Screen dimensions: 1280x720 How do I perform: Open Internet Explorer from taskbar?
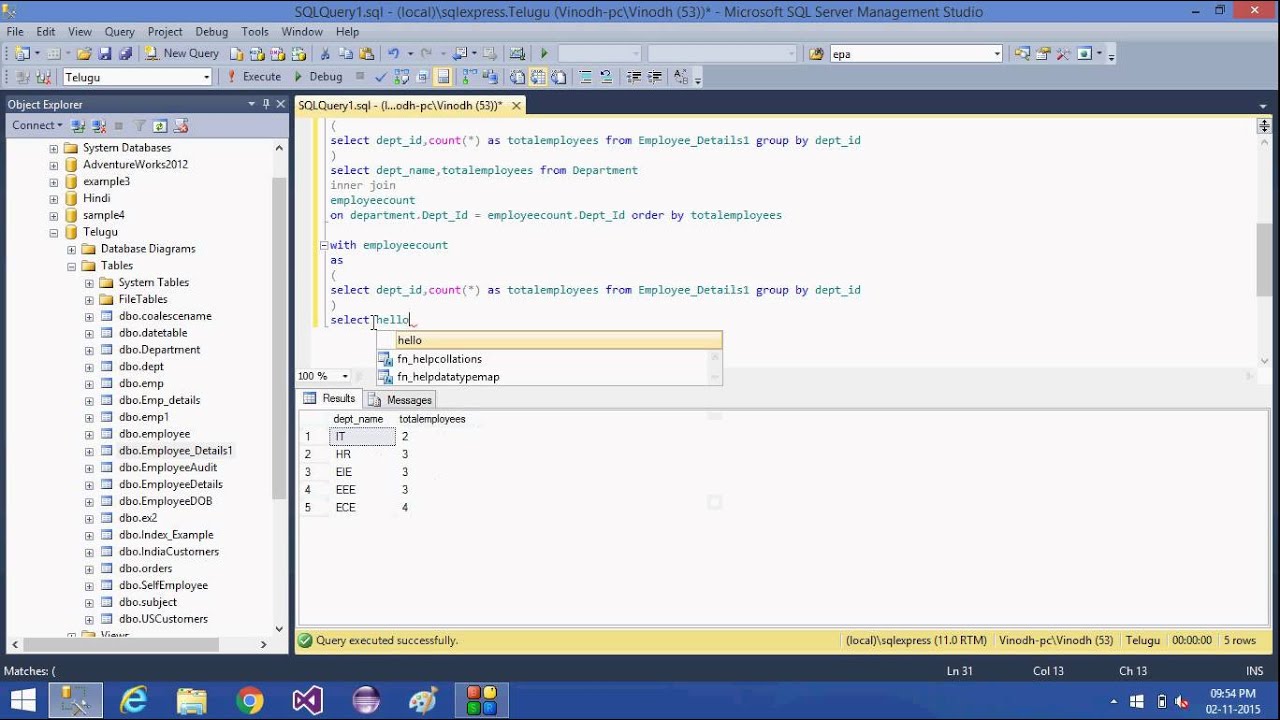point(134,700)
